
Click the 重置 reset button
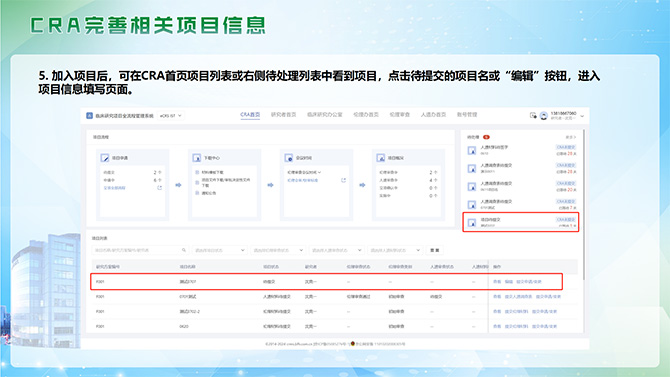coord(435,250)
